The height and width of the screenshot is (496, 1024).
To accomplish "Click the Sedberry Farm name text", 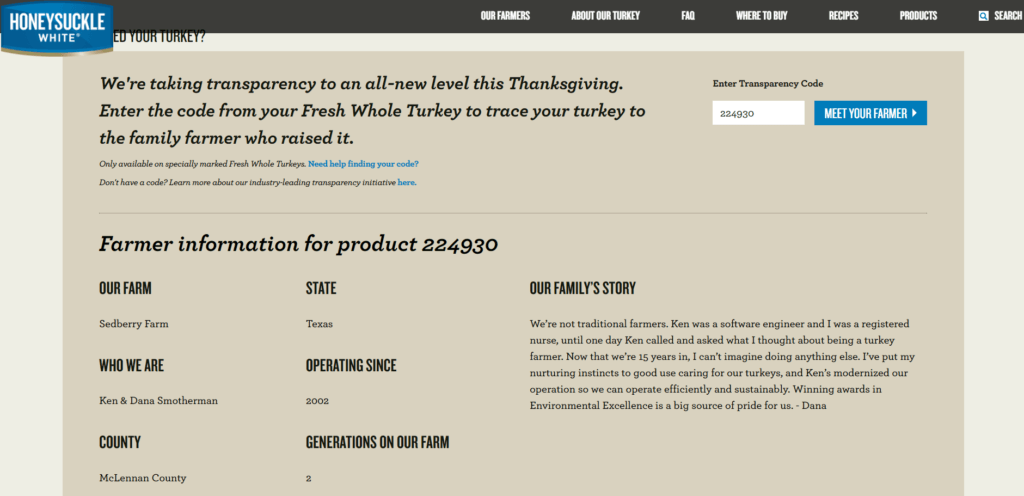I will point(135,324).
